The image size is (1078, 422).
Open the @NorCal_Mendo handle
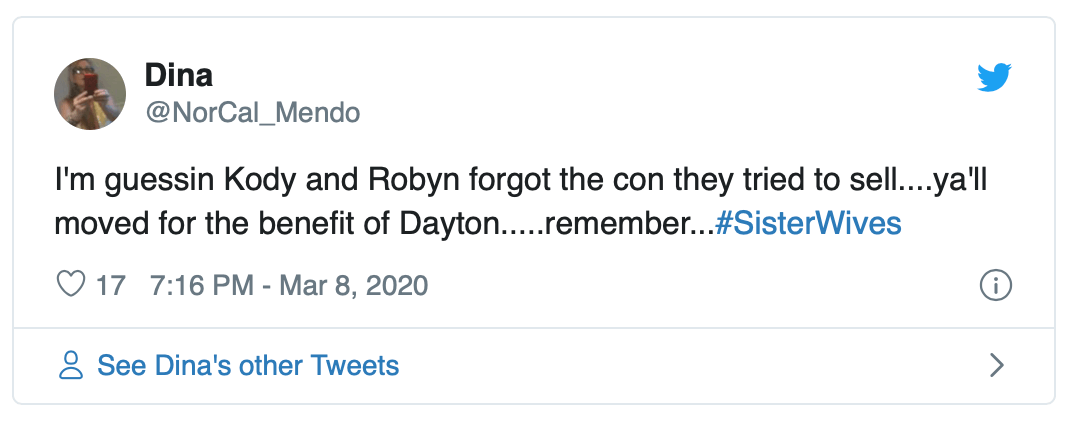[x=252, y=113]
